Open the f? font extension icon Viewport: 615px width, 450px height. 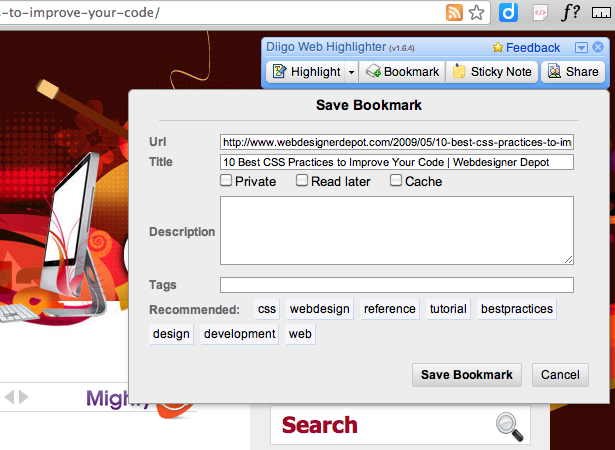tap(571, 13)
